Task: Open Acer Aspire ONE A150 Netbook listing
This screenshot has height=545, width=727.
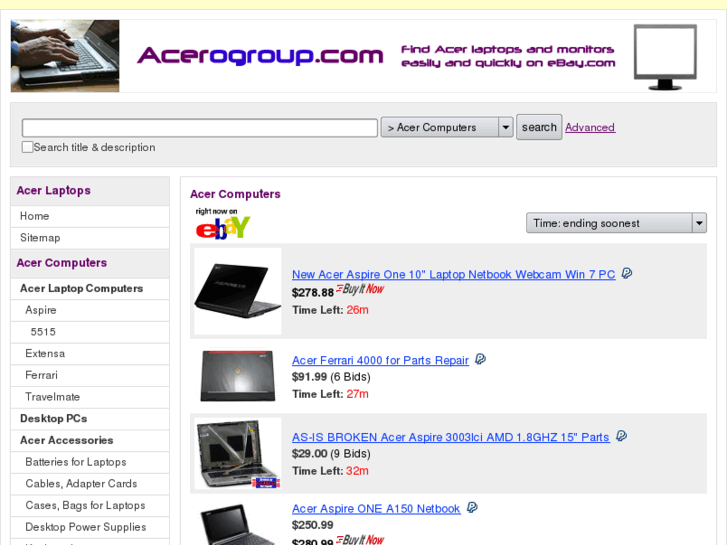Action: (376, 509)
